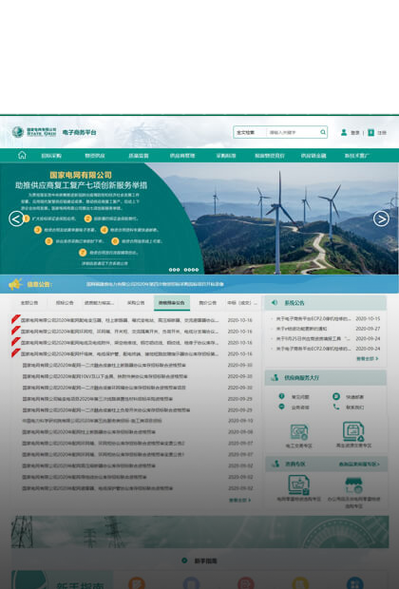Click the 2020-09-10 date text
This screenshot has height=589, width=399.
pos(240,421)
